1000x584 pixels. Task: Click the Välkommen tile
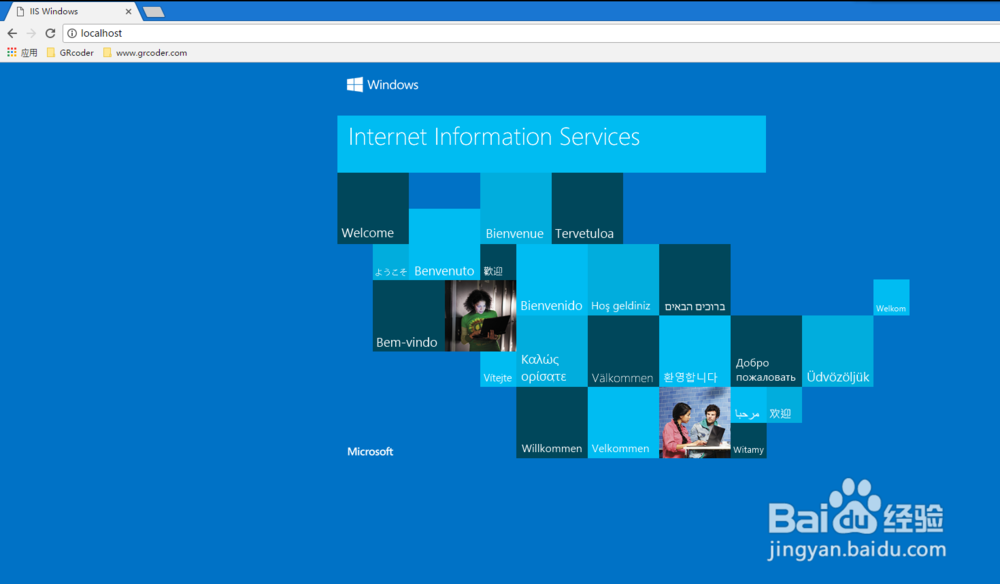623,351
